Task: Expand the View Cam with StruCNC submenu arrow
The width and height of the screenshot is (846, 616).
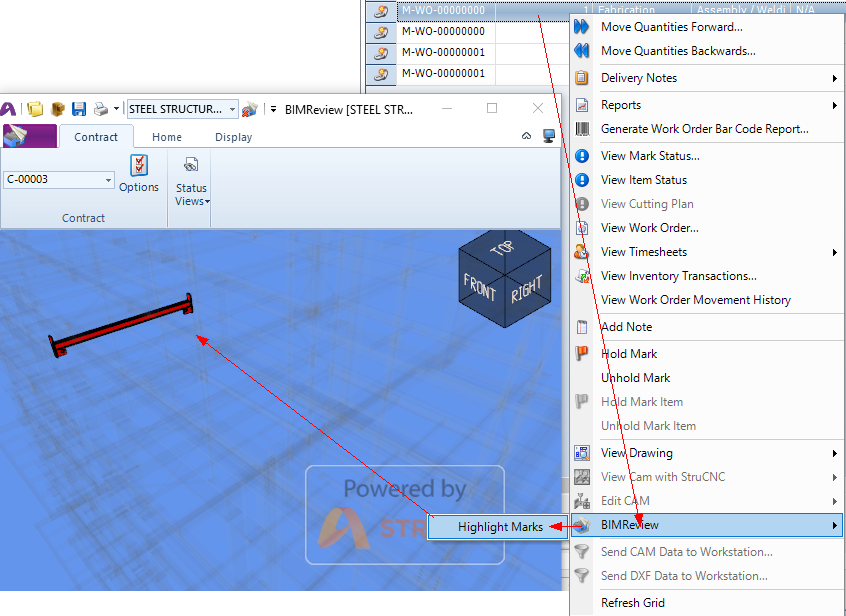Action: coord(835,477)
